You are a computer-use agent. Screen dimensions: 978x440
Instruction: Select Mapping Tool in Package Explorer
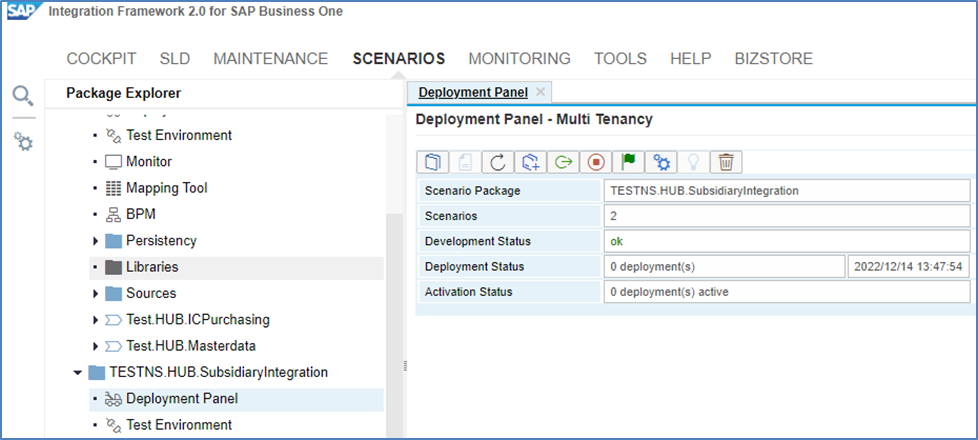point(166,188)
